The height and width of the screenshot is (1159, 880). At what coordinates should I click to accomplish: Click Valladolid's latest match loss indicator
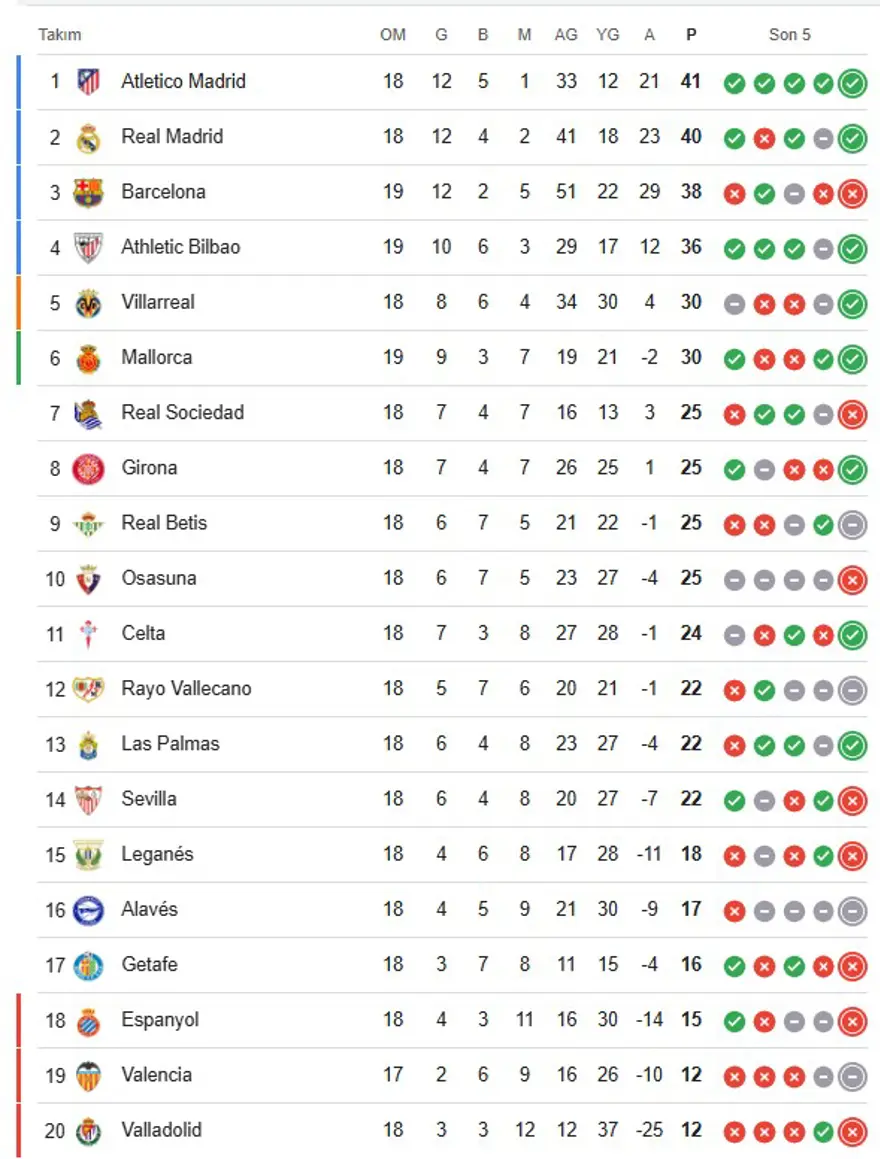pos(852,1132)
